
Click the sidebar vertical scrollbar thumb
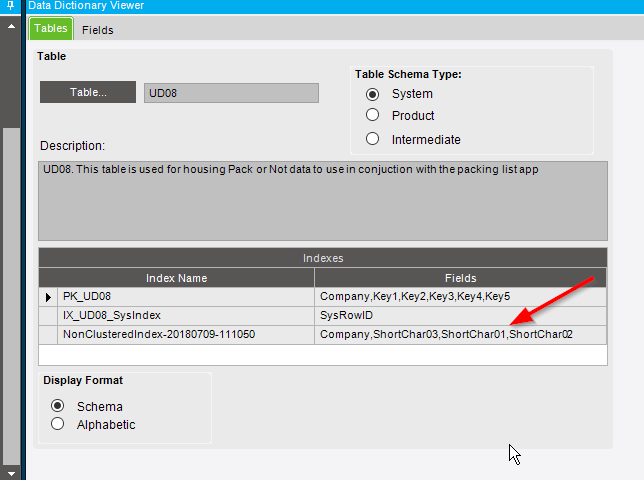tap(11, 297)
